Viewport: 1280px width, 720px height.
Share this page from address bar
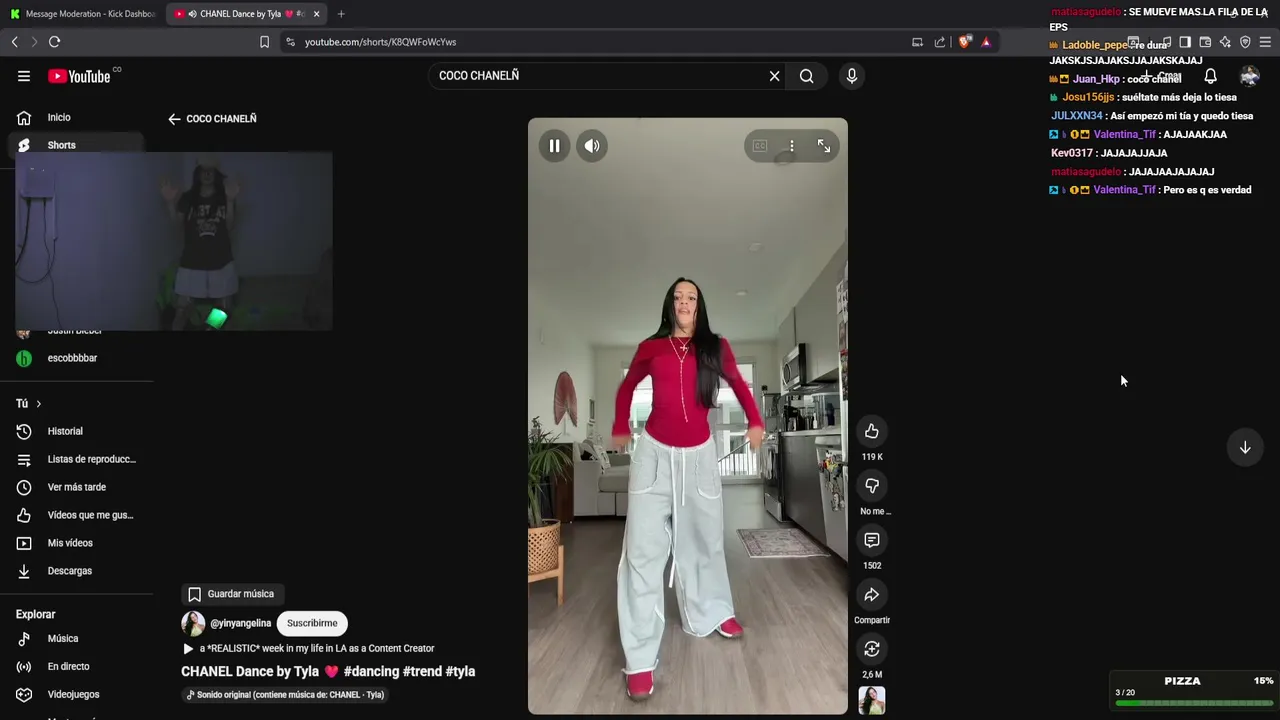[940, 42]
